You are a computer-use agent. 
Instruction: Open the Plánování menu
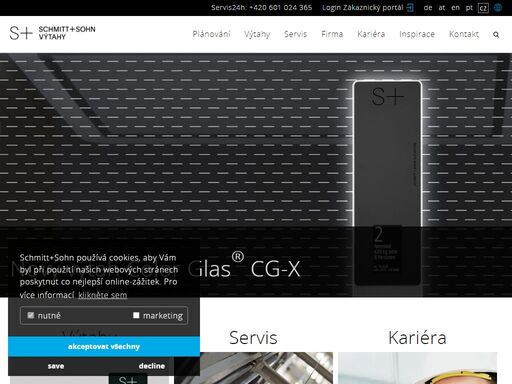coord(211,34)
